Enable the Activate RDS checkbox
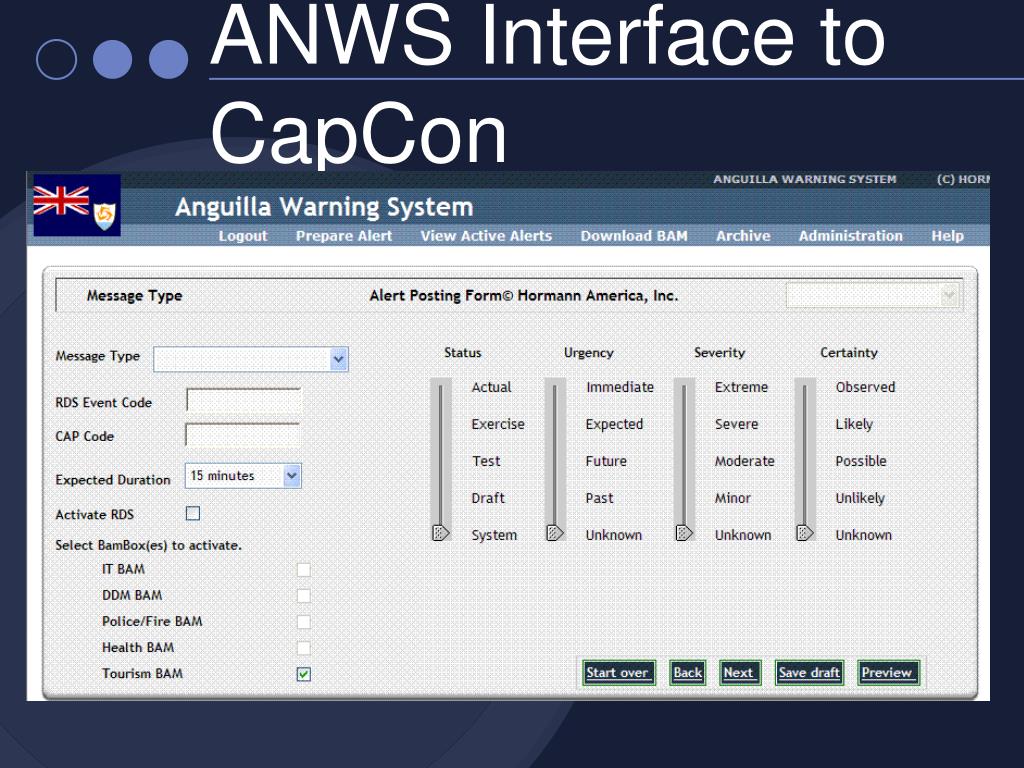1024x768 pixels. click(x=193, y=514)
